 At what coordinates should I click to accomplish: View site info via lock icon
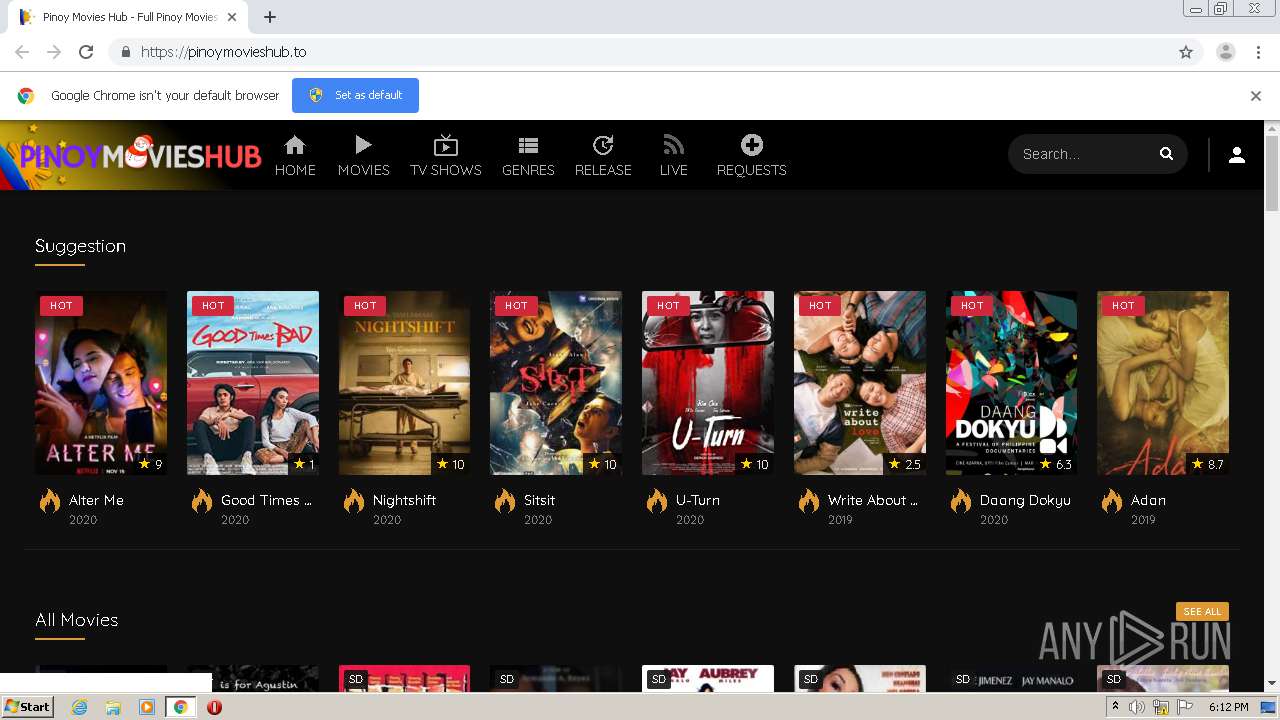(126, 52)
